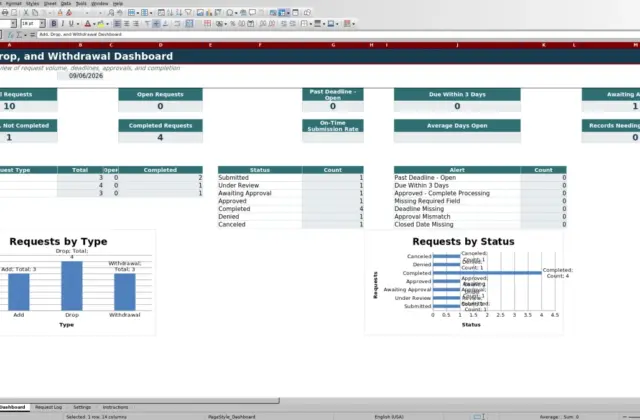Click the Font Color button
Image resolution: width=640 pixels, height=420 pixels.
[x=87, y=24]
